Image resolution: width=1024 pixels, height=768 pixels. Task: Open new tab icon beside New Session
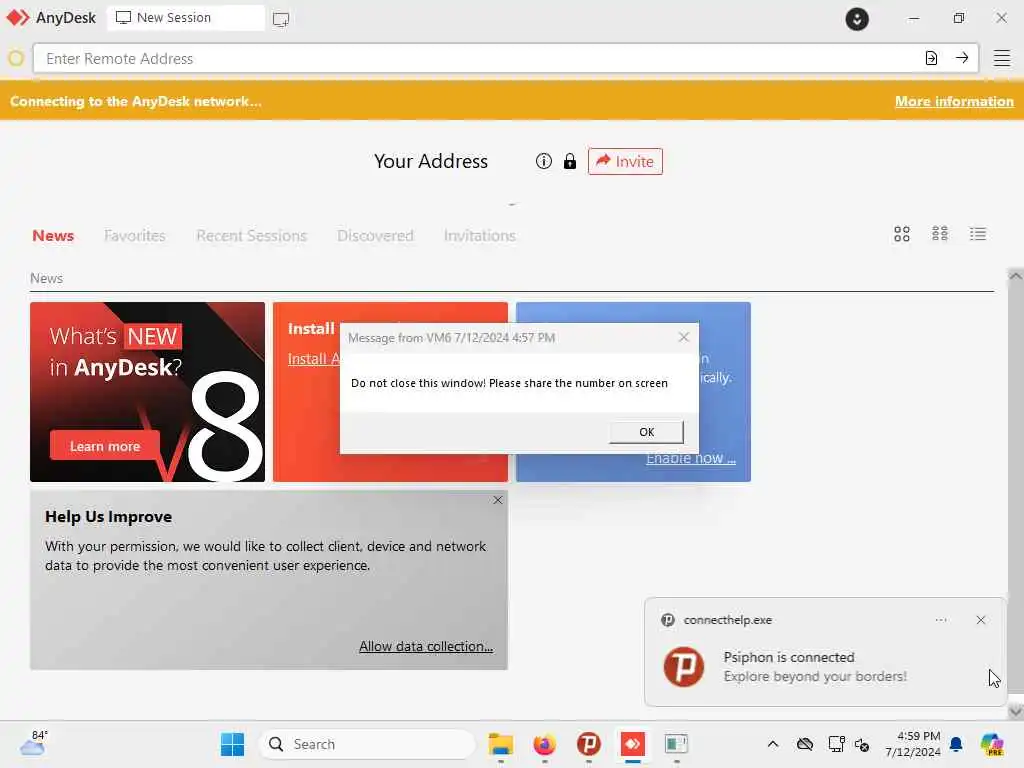pos(281,19)
